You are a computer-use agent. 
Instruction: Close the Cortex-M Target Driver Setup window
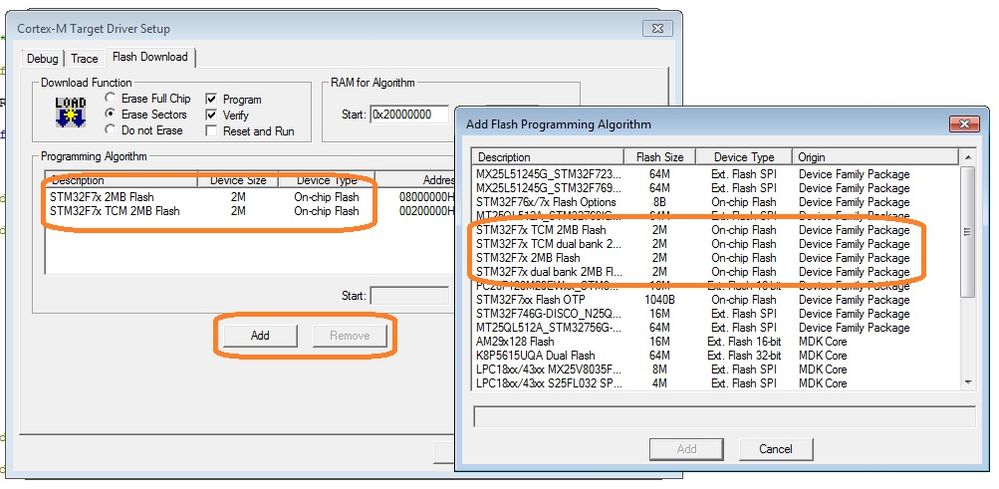[x=658, y=29]
